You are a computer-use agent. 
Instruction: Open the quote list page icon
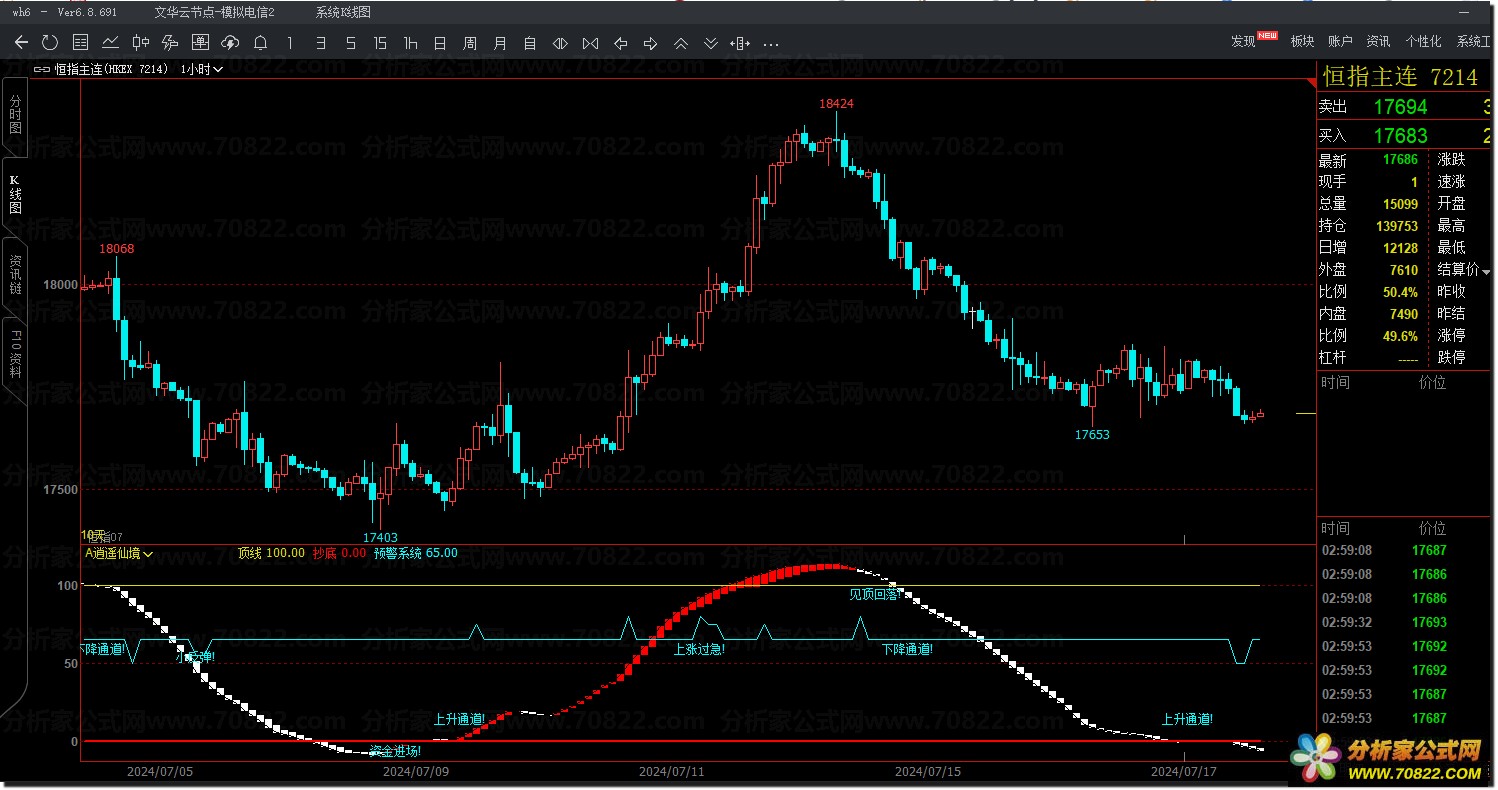(81, 42)
